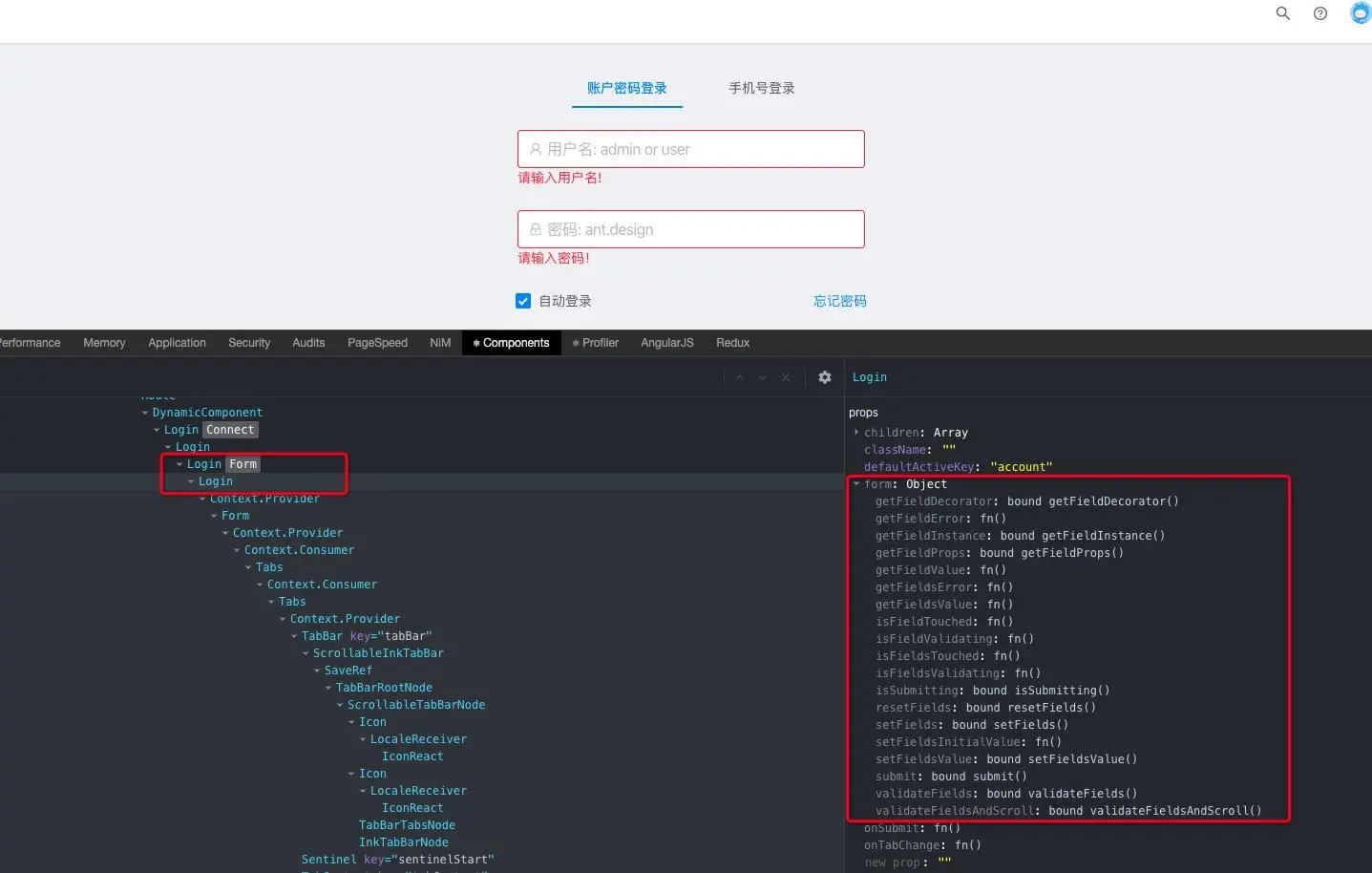Select previous search result up arrow
This screenshot has width=1372, height=873.
[740, 377]
